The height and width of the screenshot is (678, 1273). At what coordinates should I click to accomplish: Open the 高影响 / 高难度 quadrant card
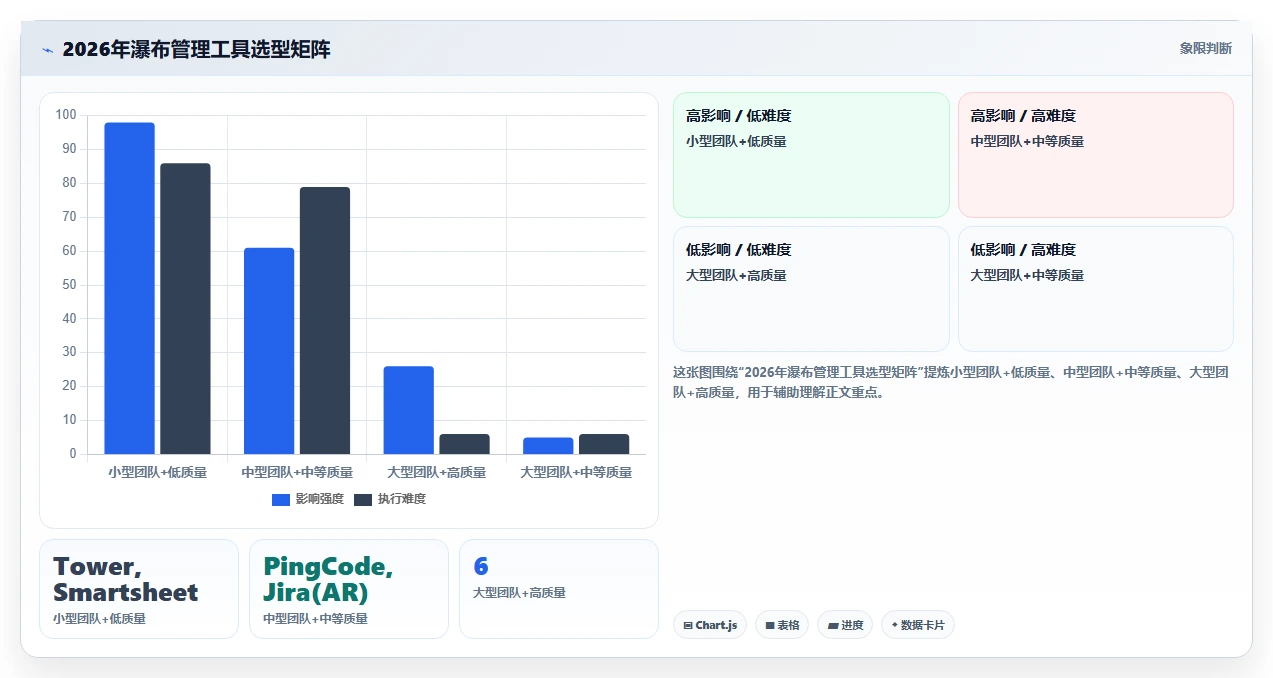tap(1095, 155)
